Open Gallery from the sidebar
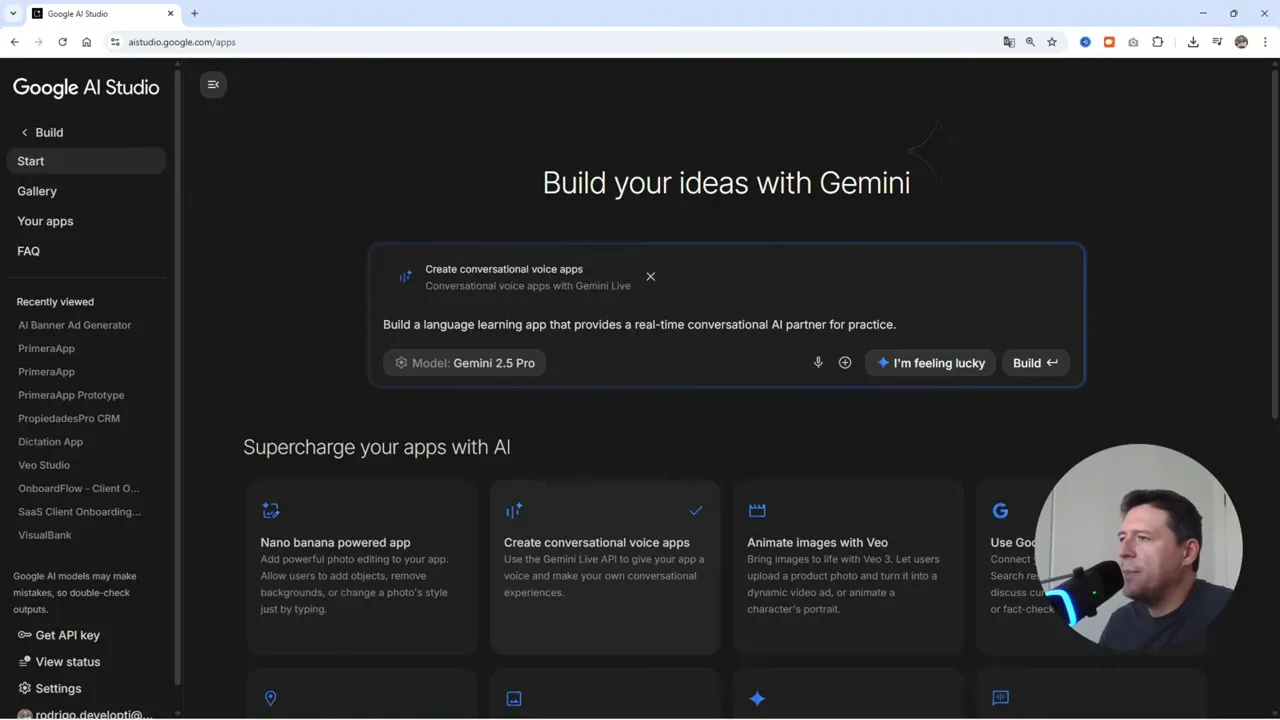Screen dimensions: 1280x720 pos(37,191)
